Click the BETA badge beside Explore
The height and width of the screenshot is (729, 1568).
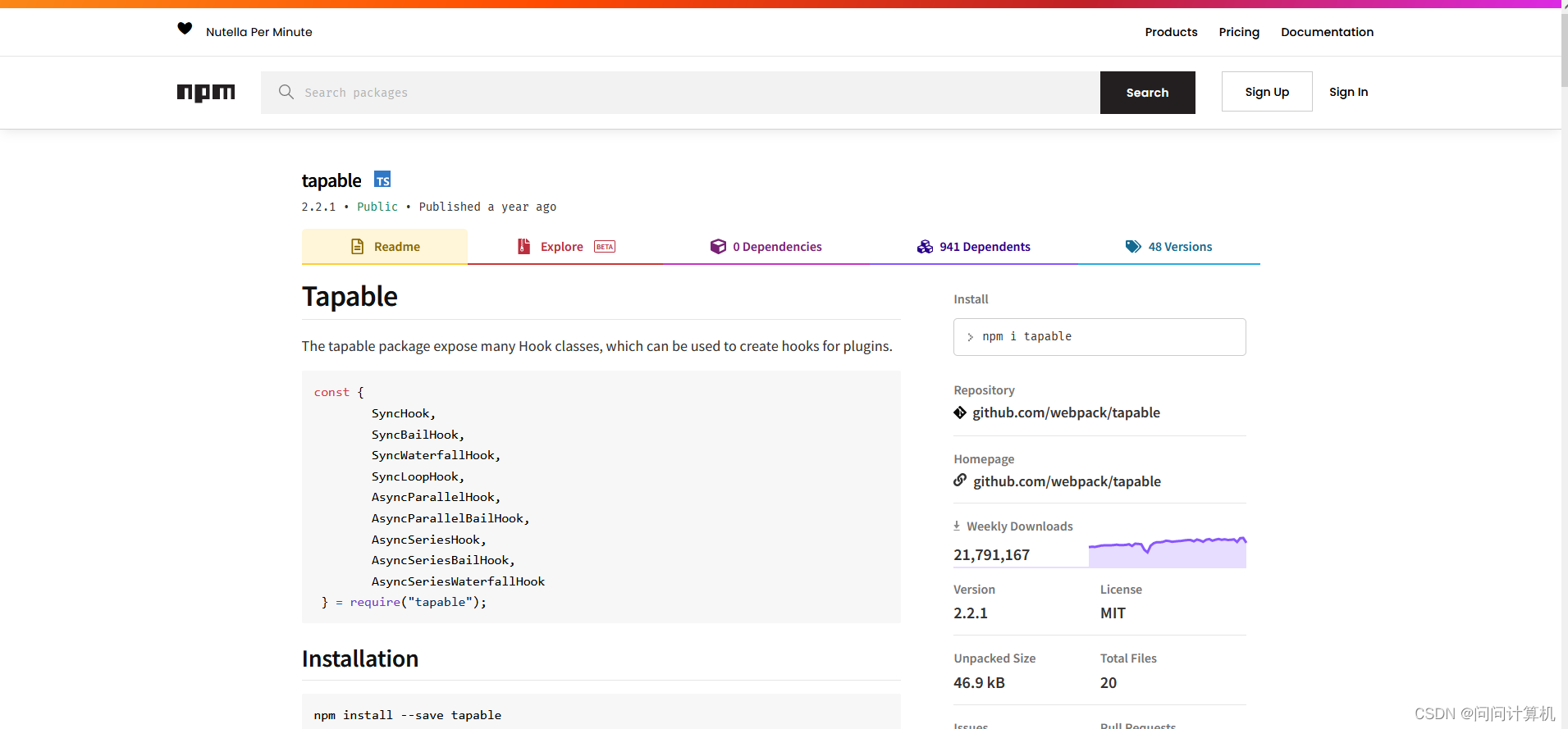605,247
